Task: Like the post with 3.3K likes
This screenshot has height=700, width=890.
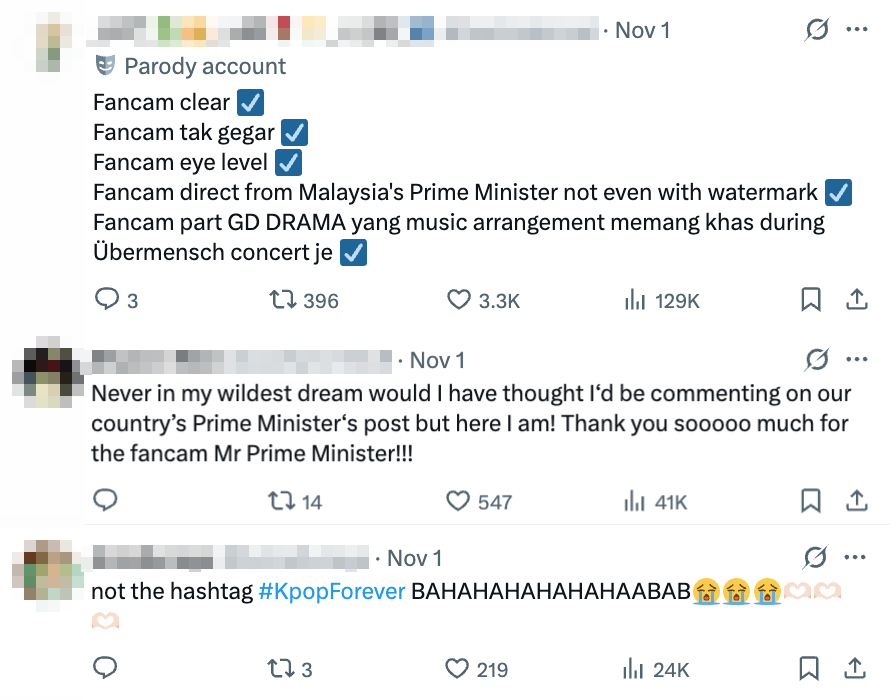Action: [459, 300]
